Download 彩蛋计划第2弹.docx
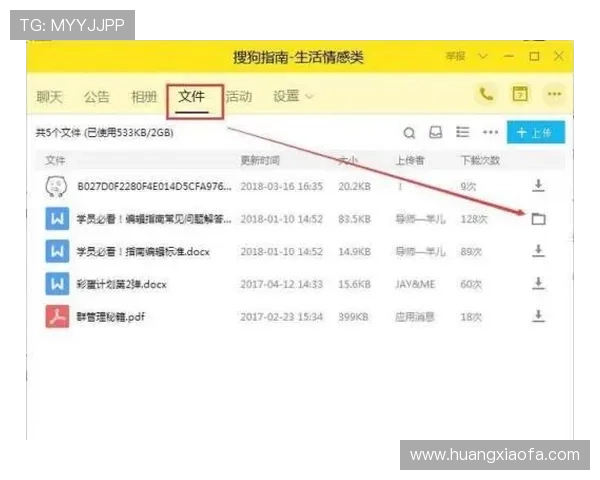The height and width of the screenshot is (480, 600). pos(538,284)
